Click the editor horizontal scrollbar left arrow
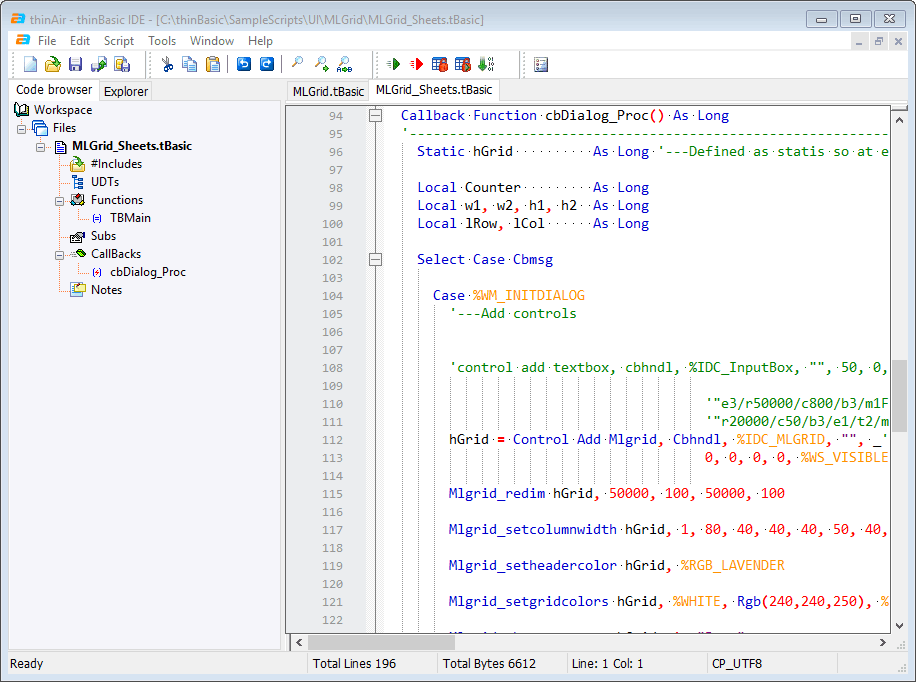 coord(299,642)
